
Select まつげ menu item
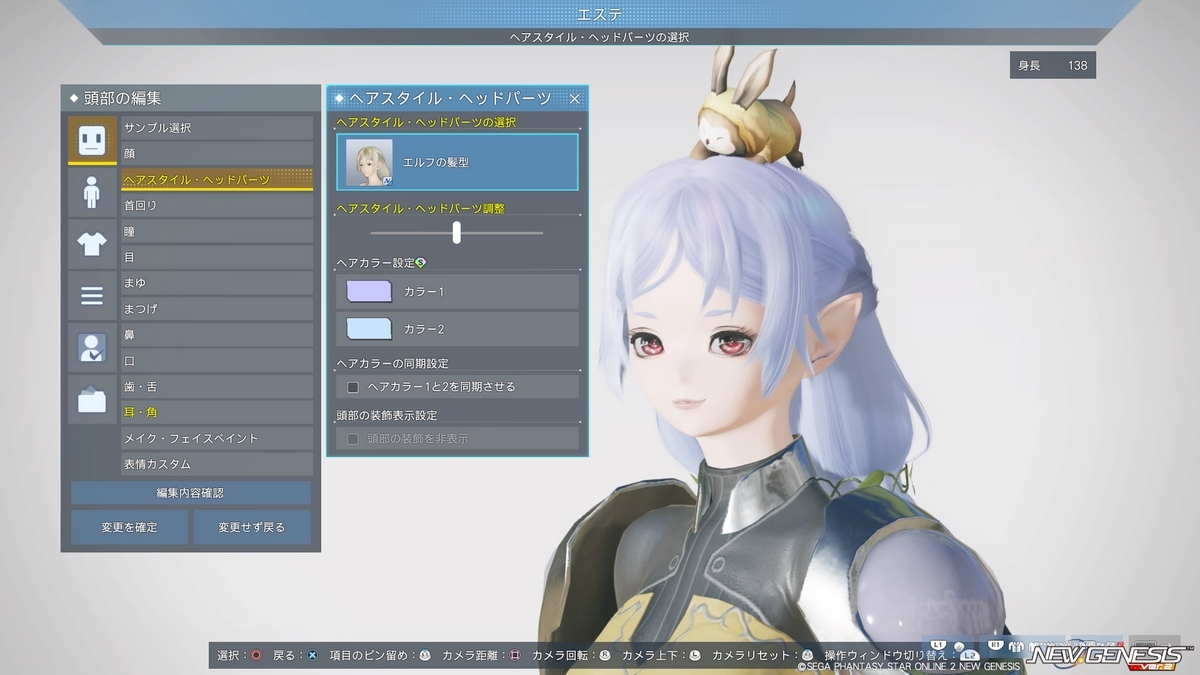click(x=217, y=309)
